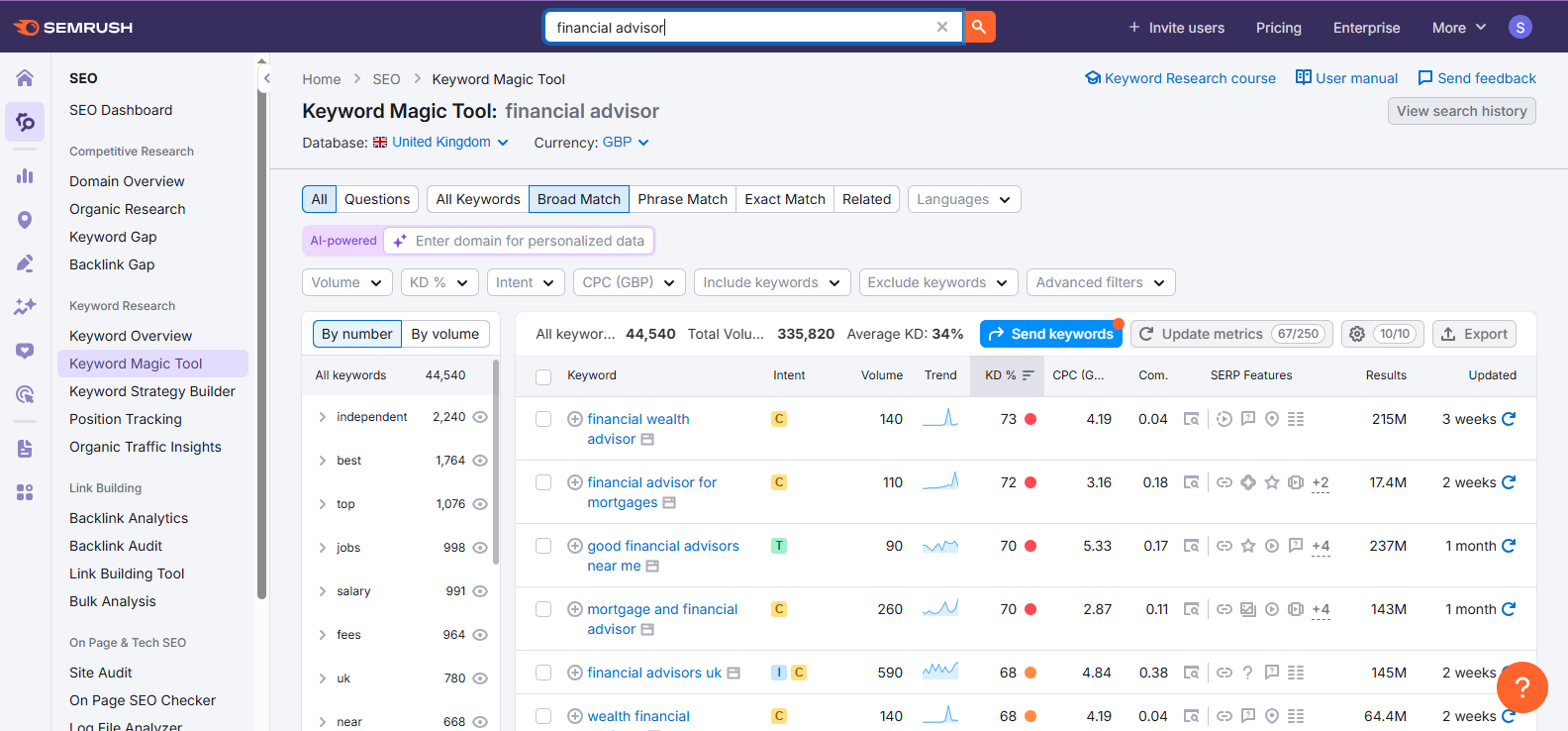Clear the search field with the X icon
Screen dimensions: 1568x731
[942, 28]
